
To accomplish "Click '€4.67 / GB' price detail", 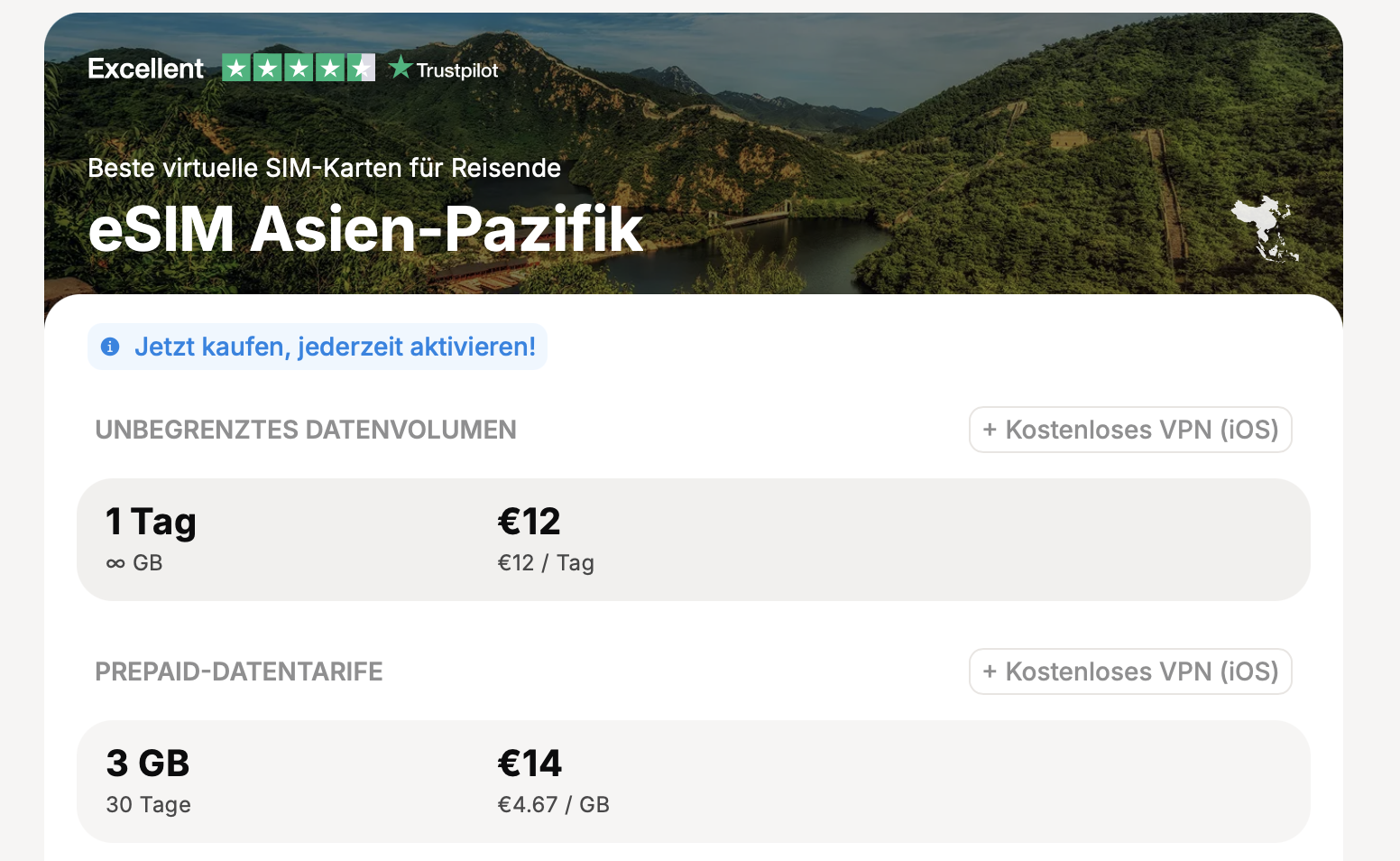I will 554,805.
